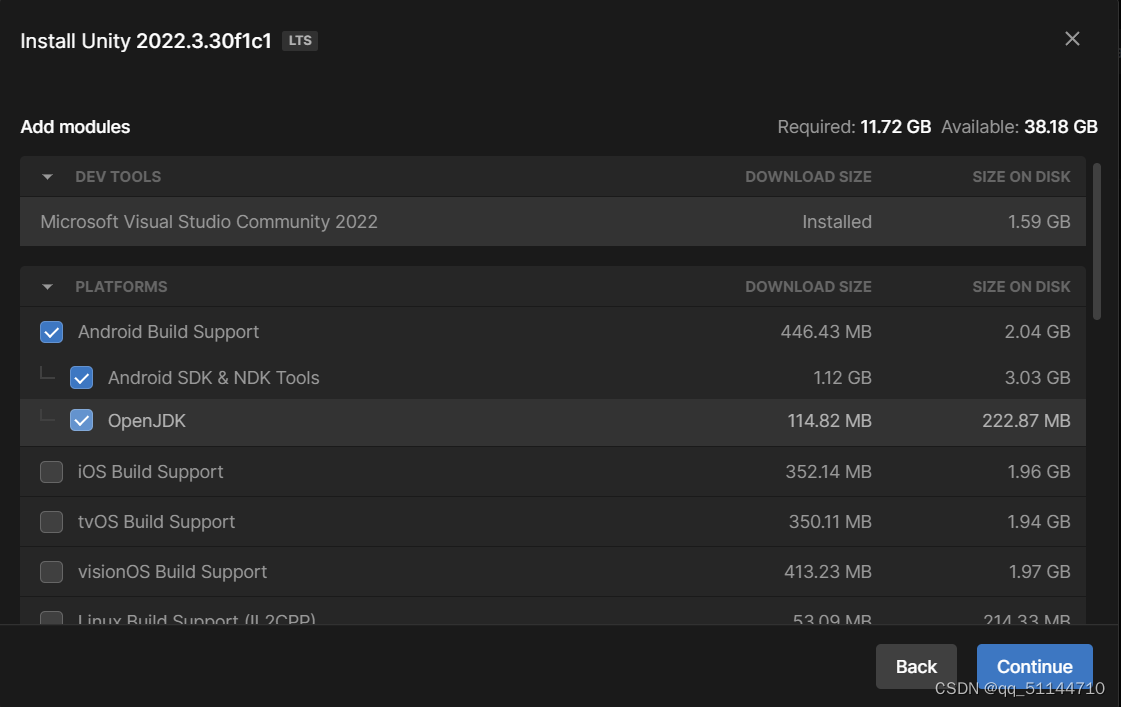Click the Android SDK & NDK Tools label
Image resolution: width=1121 pixels, height=707 pixels.
213,377
